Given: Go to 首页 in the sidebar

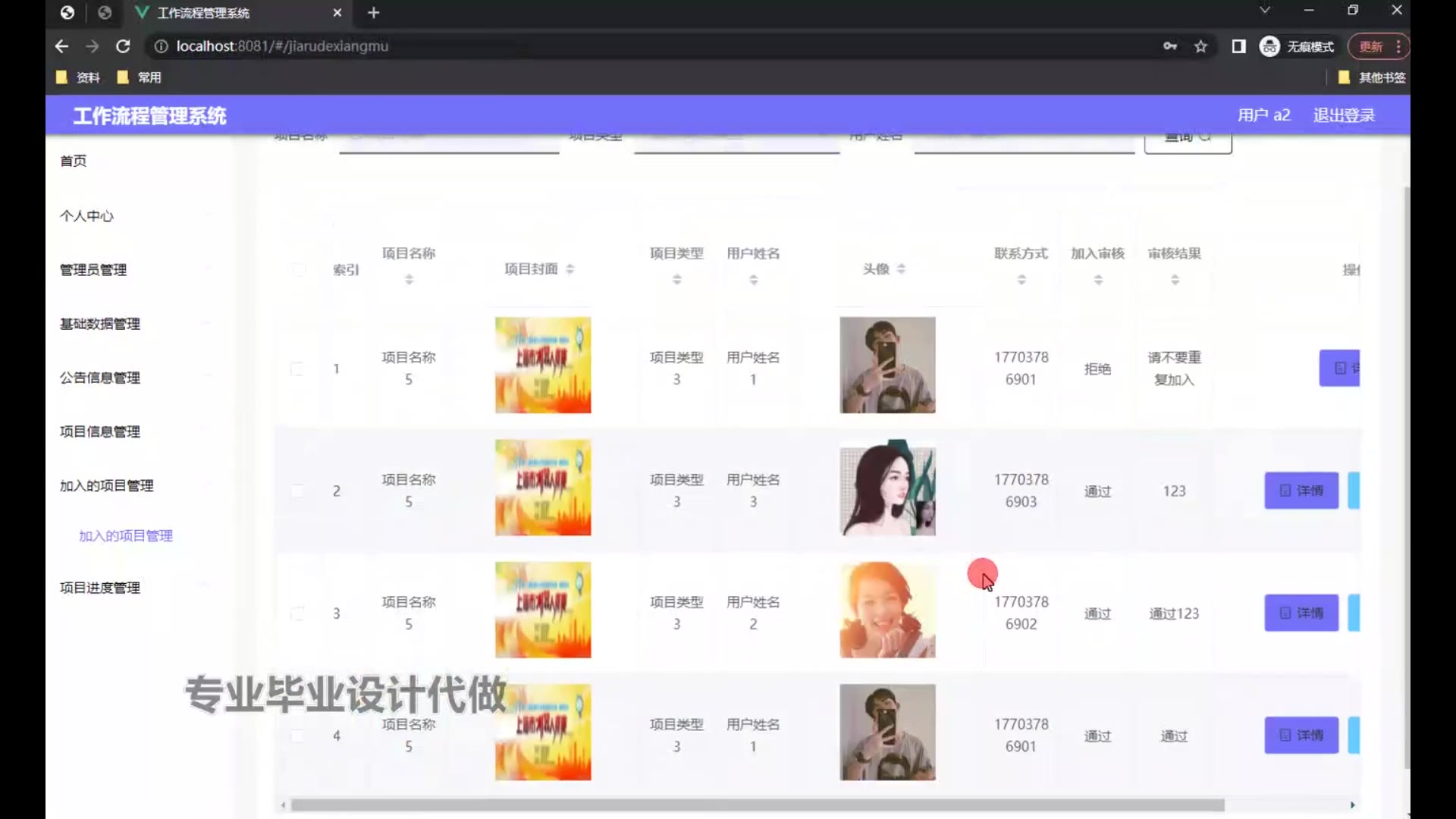Looking at the screenshot, I should (x=74, y=161).
